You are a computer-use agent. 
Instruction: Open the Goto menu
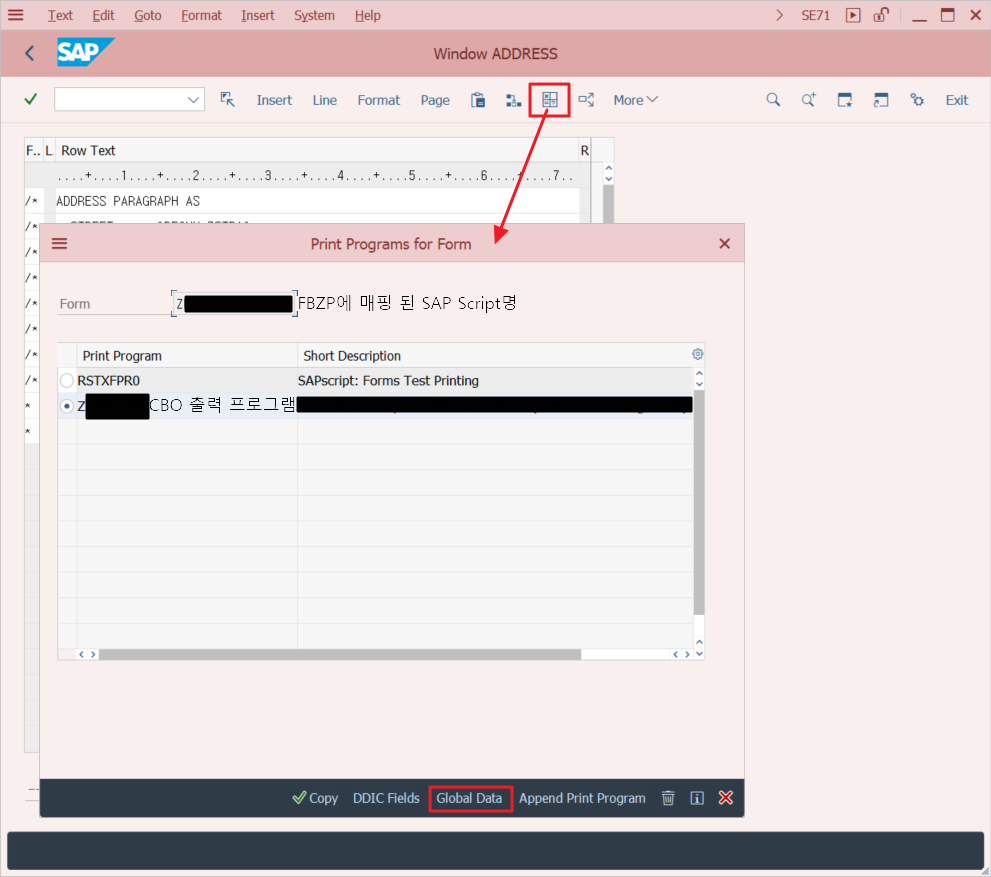pyautogui.click(x=148, y=15)
